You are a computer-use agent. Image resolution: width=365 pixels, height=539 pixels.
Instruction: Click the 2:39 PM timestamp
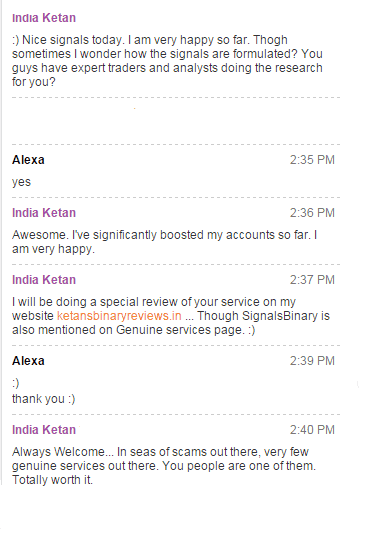pos(312,361)
